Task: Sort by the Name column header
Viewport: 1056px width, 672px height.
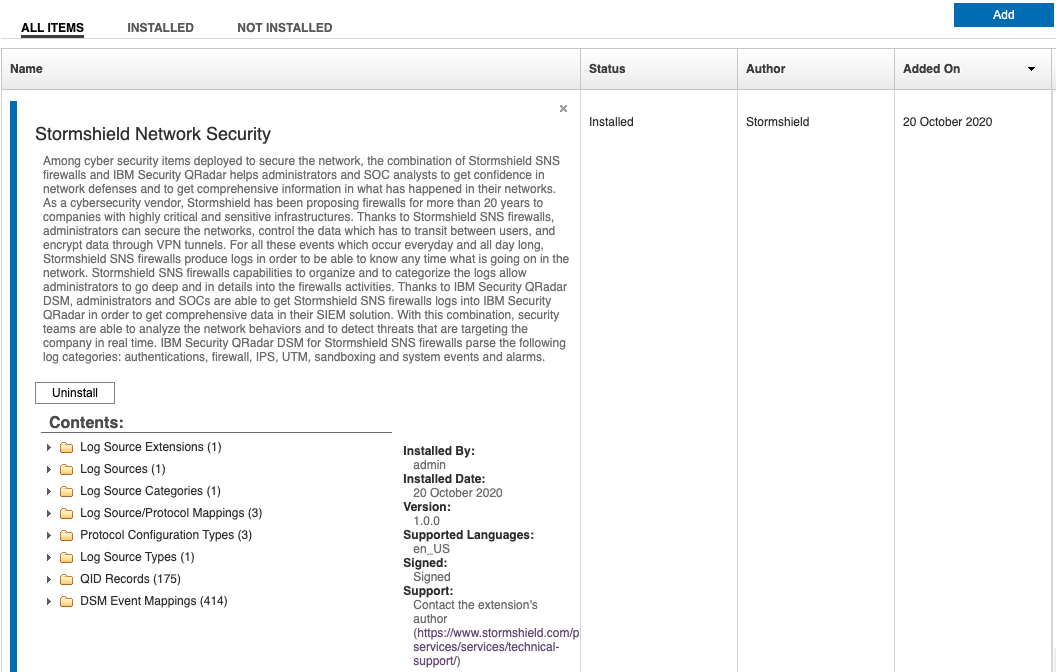Action: (x=27, y=69)
